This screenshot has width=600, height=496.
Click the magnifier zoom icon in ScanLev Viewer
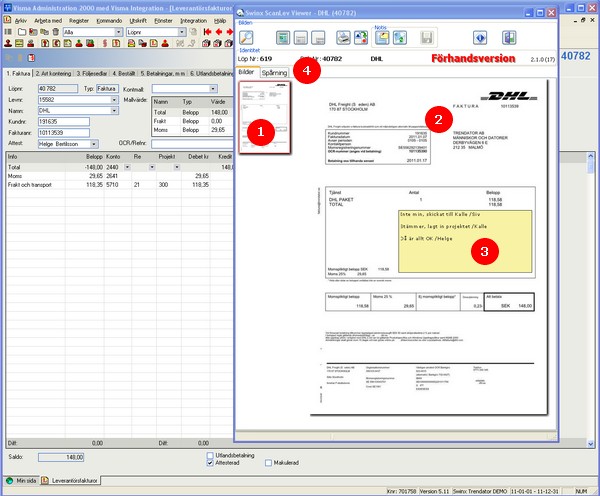pyautogui.click(x=246, y=38)
